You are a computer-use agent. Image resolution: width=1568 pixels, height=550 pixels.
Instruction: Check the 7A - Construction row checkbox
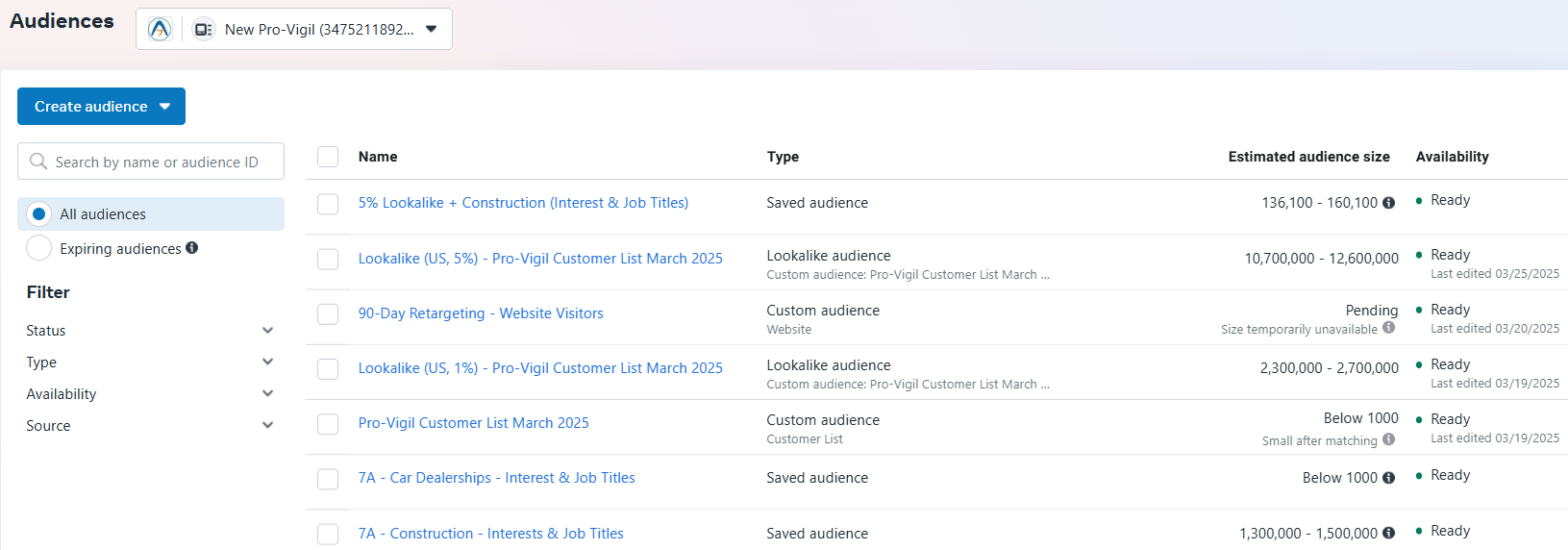pos(328,534)
